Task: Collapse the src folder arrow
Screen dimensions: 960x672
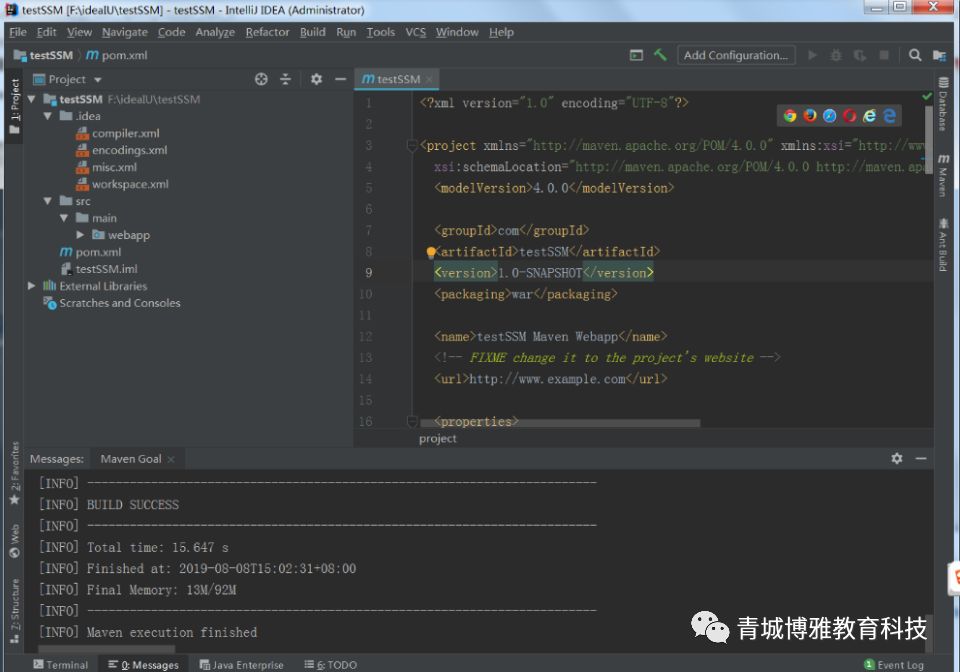Action: (48, 201)
